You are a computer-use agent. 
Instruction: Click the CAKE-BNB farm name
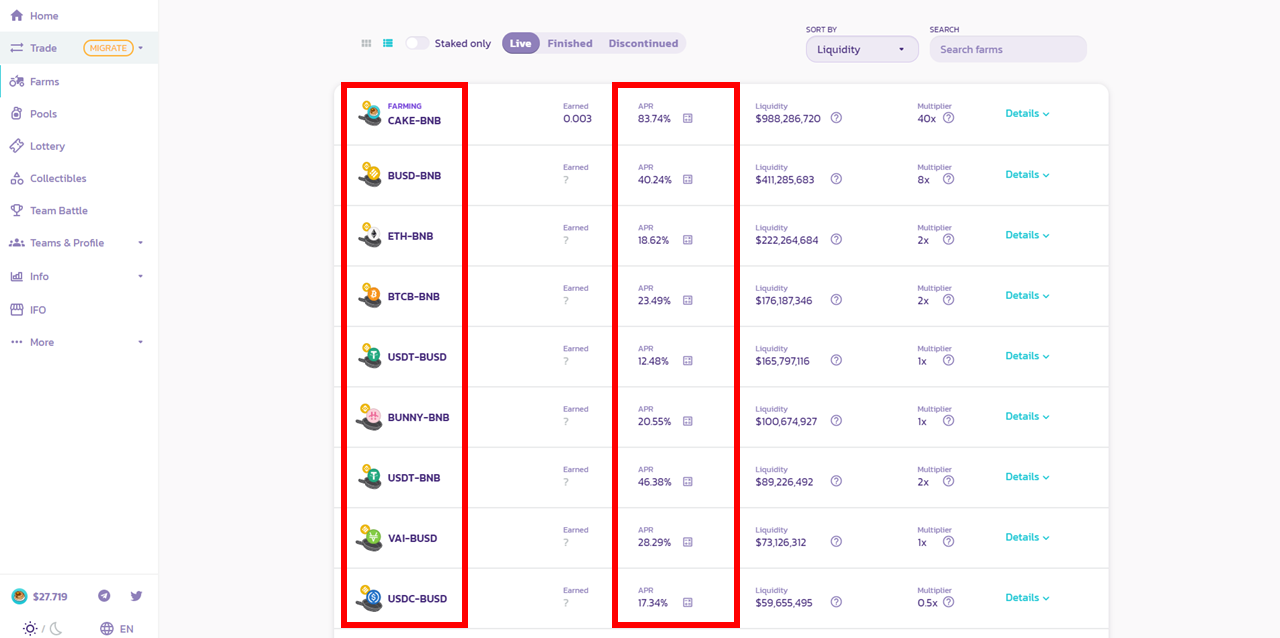pyautogui.click(x=414, y=121)
